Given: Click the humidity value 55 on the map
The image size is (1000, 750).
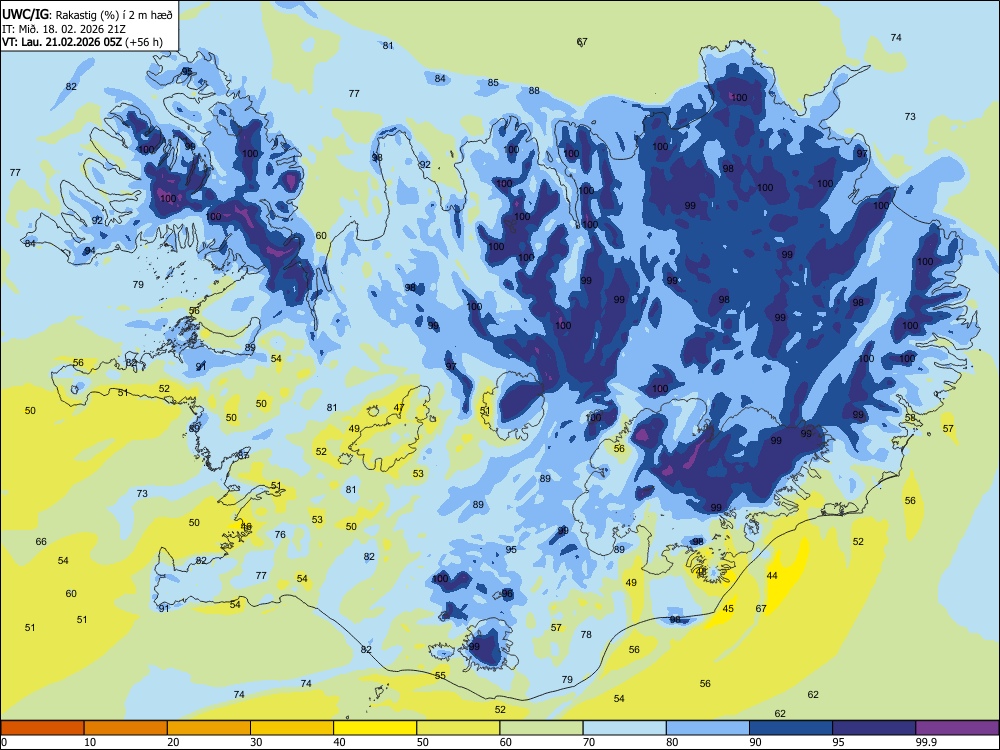Looking at the screenshot, I should coord(440,675).
